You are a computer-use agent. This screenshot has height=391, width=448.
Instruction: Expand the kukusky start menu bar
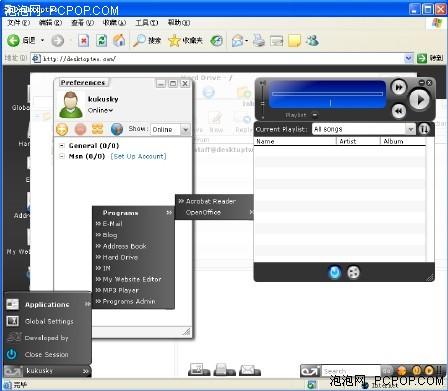(x=47, y=371)
